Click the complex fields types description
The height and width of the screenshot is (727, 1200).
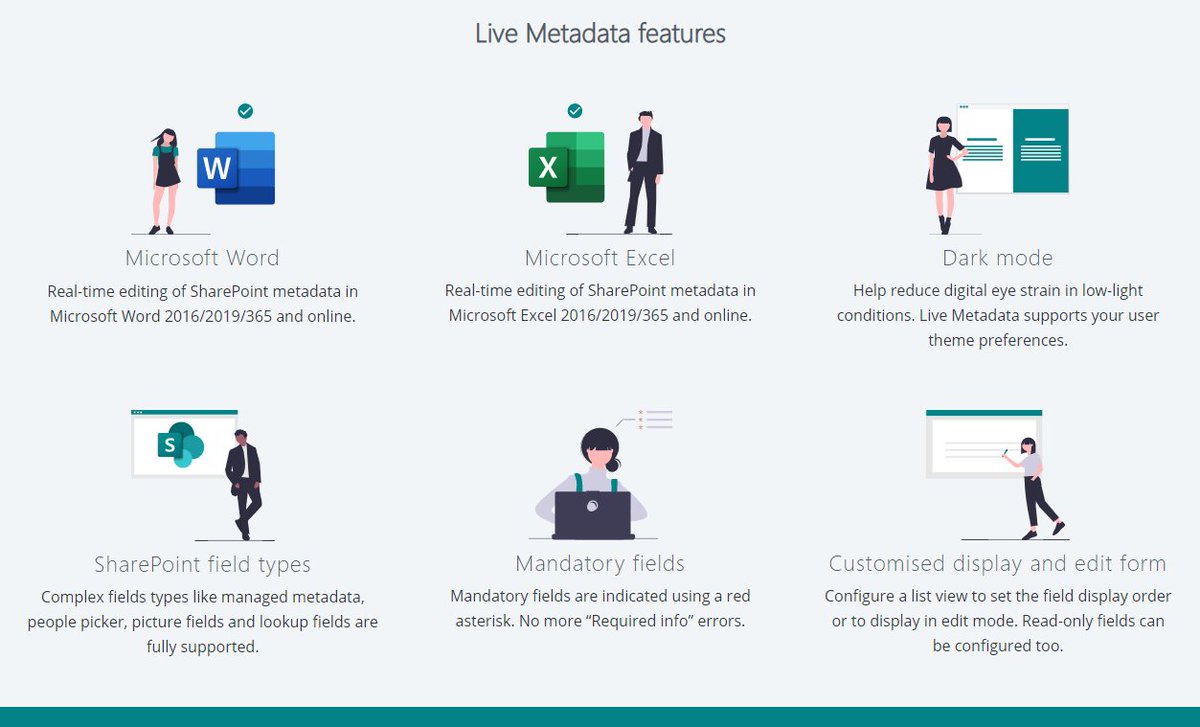pyautogui.click(x=202, y=621)
